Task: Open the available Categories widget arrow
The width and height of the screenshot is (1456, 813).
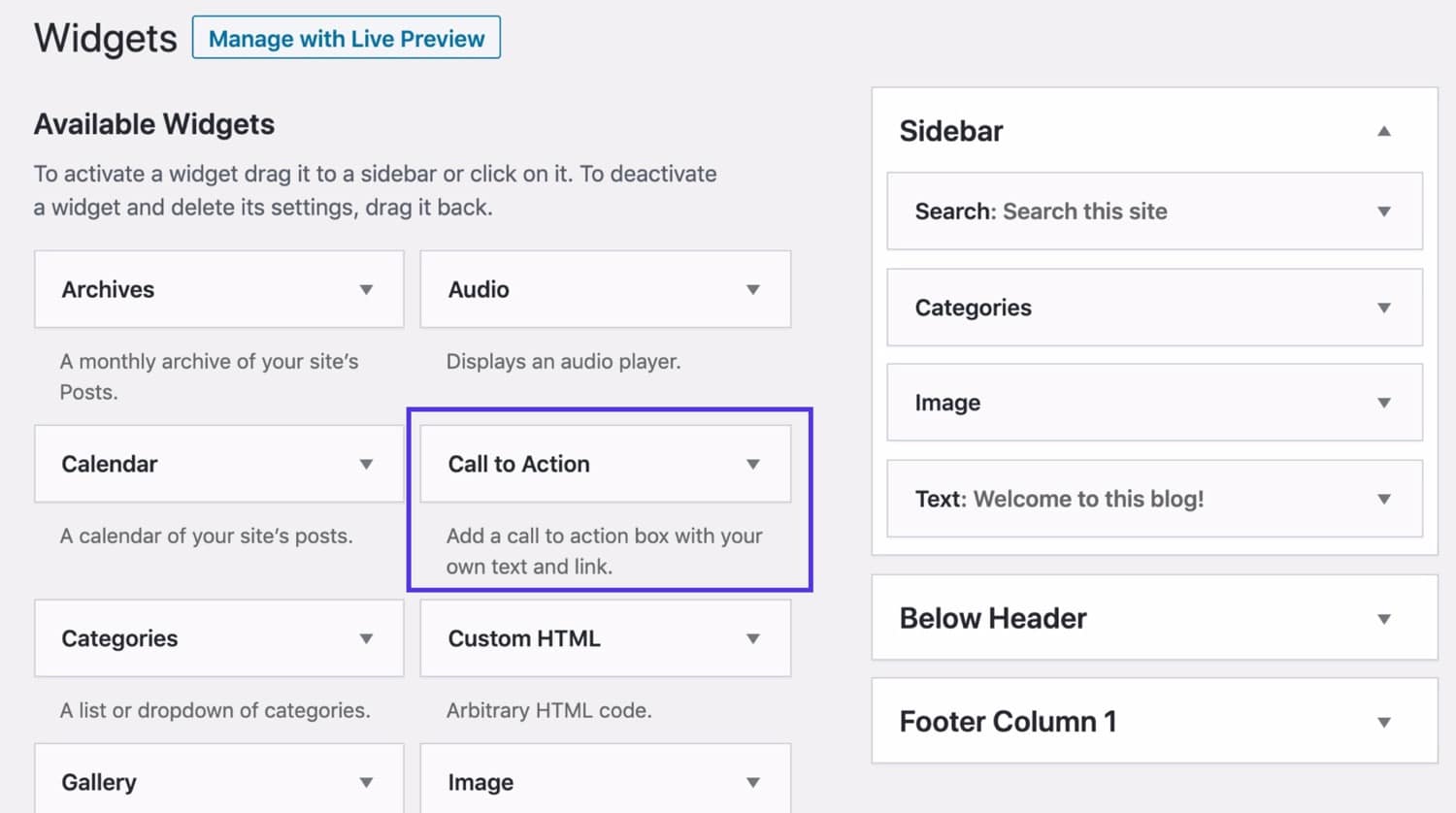Action: tap(366, 638)
